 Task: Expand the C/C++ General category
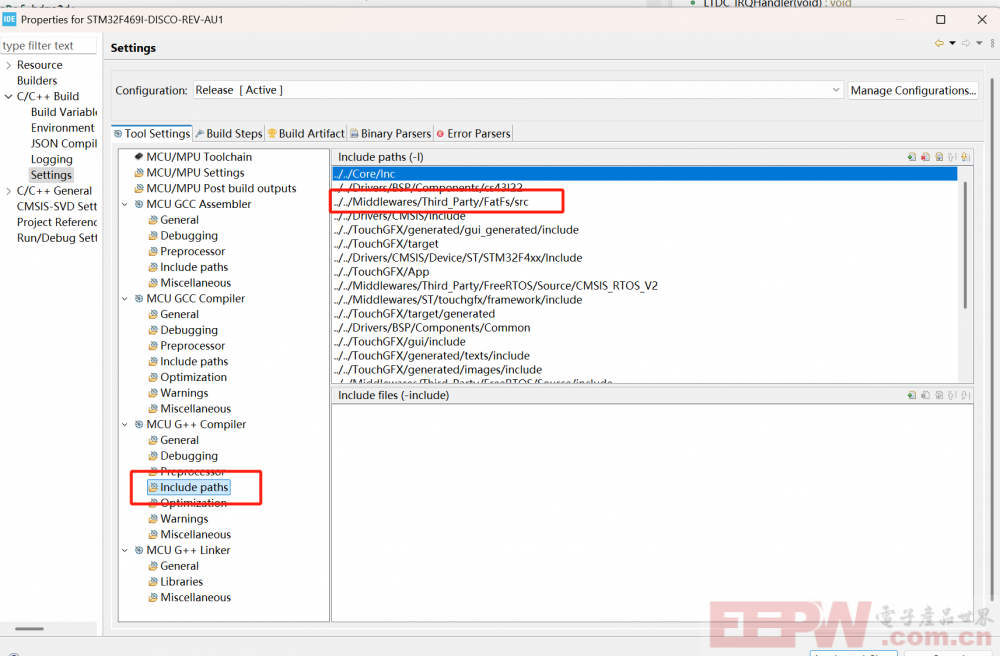pos(8,191)
